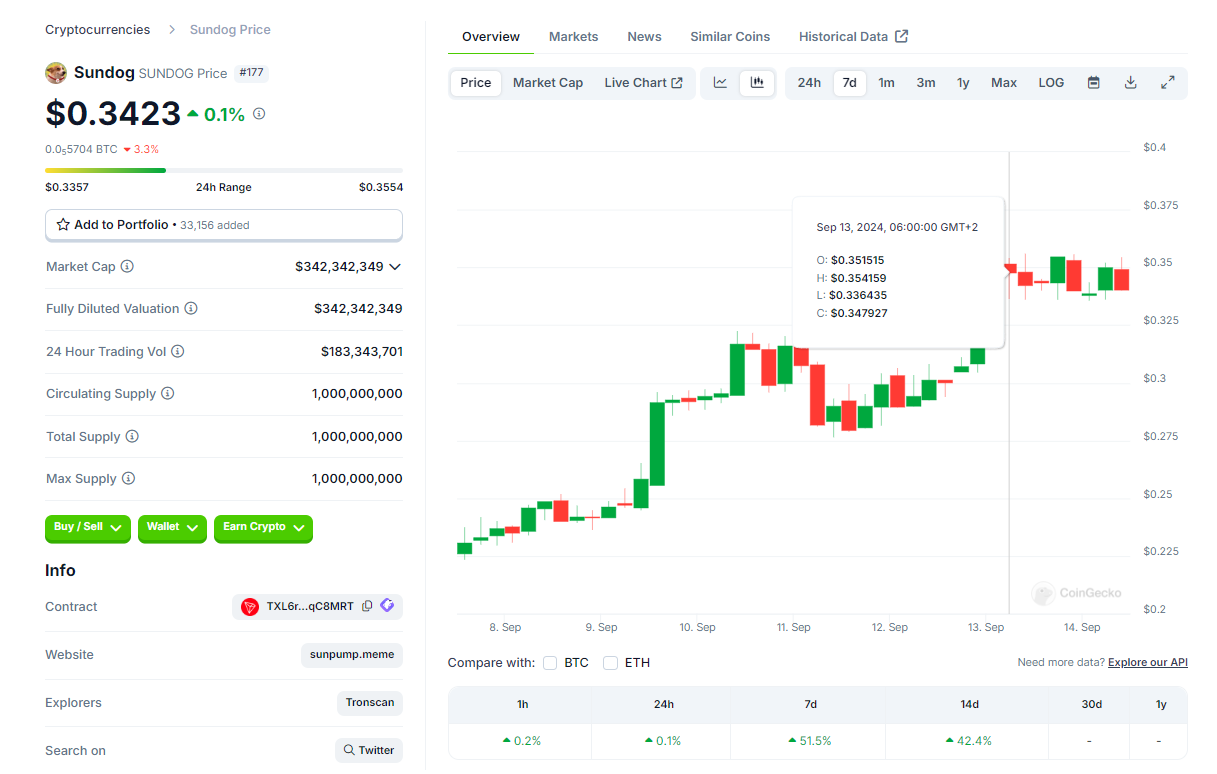
Task: Click the $0.3554 24h high value
Action: [381, 187]
